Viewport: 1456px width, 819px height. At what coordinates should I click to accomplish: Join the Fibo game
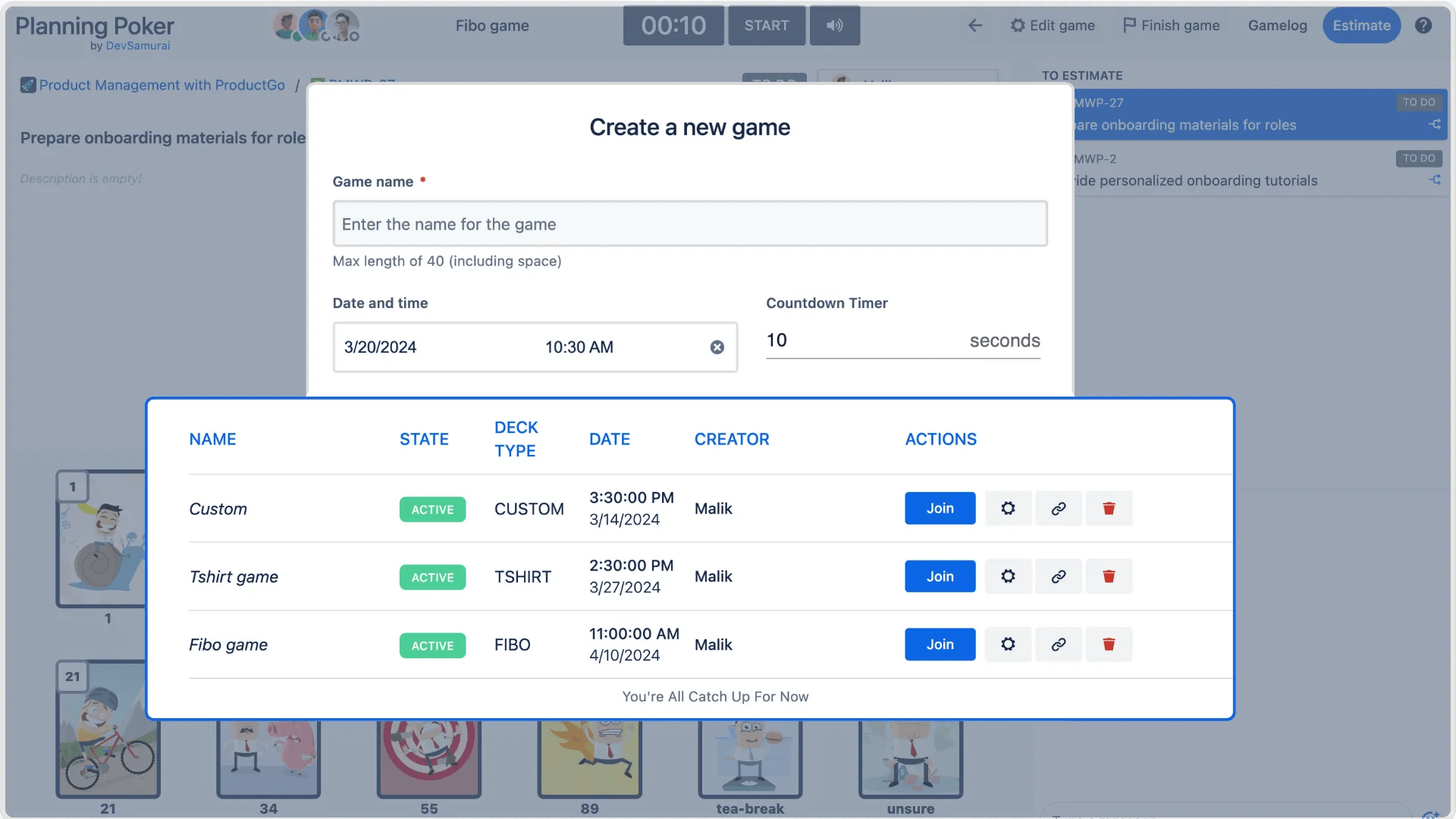(x=939, y=644)
